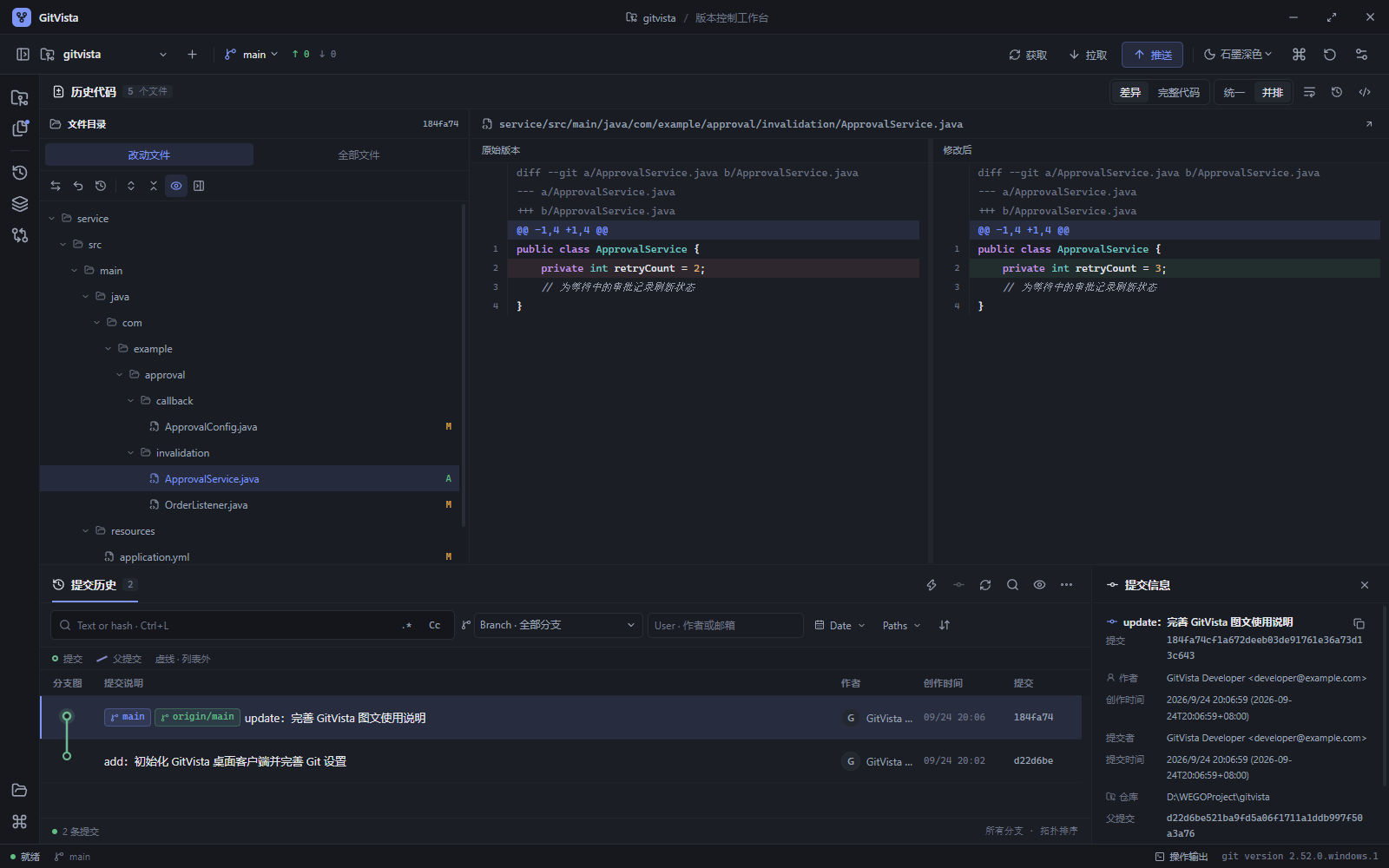Open the Date filter dropdown
The height and width of the screenshot is (868, 1389).
(x=839, y=625)
